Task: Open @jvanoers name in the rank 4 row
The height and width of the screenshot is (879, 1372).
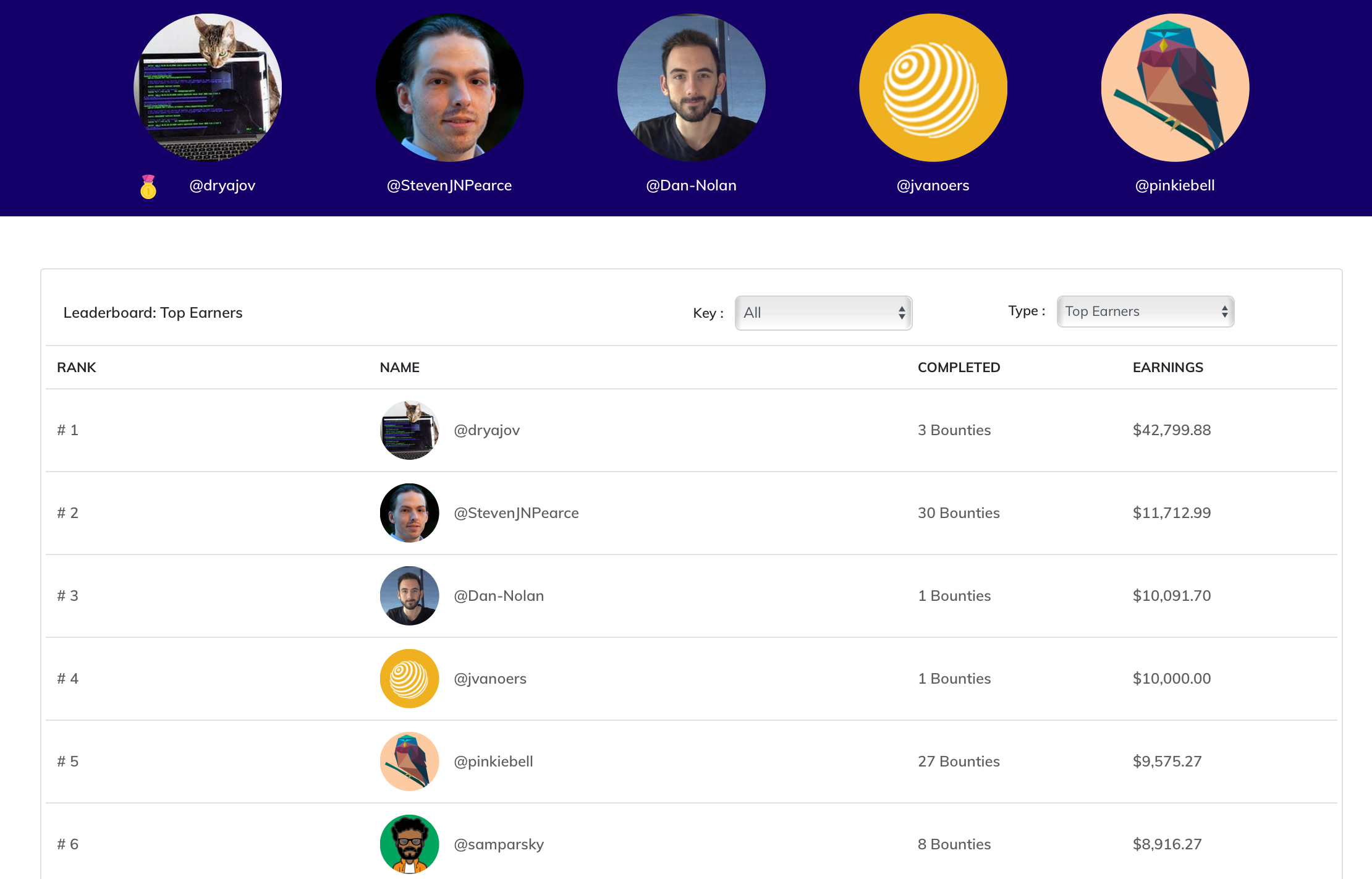Action: 490,679
